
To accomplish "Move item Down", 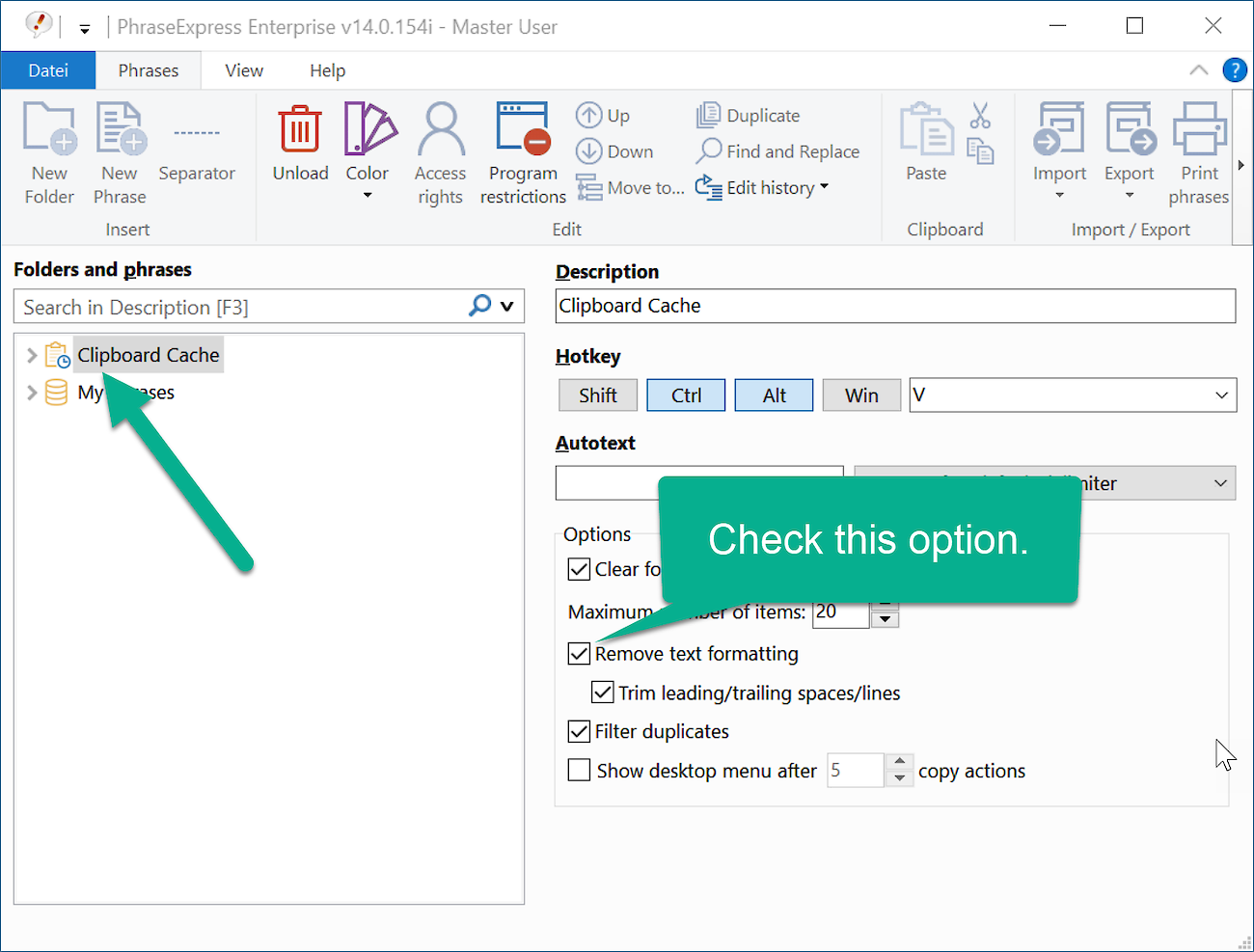I will (614, 151).
